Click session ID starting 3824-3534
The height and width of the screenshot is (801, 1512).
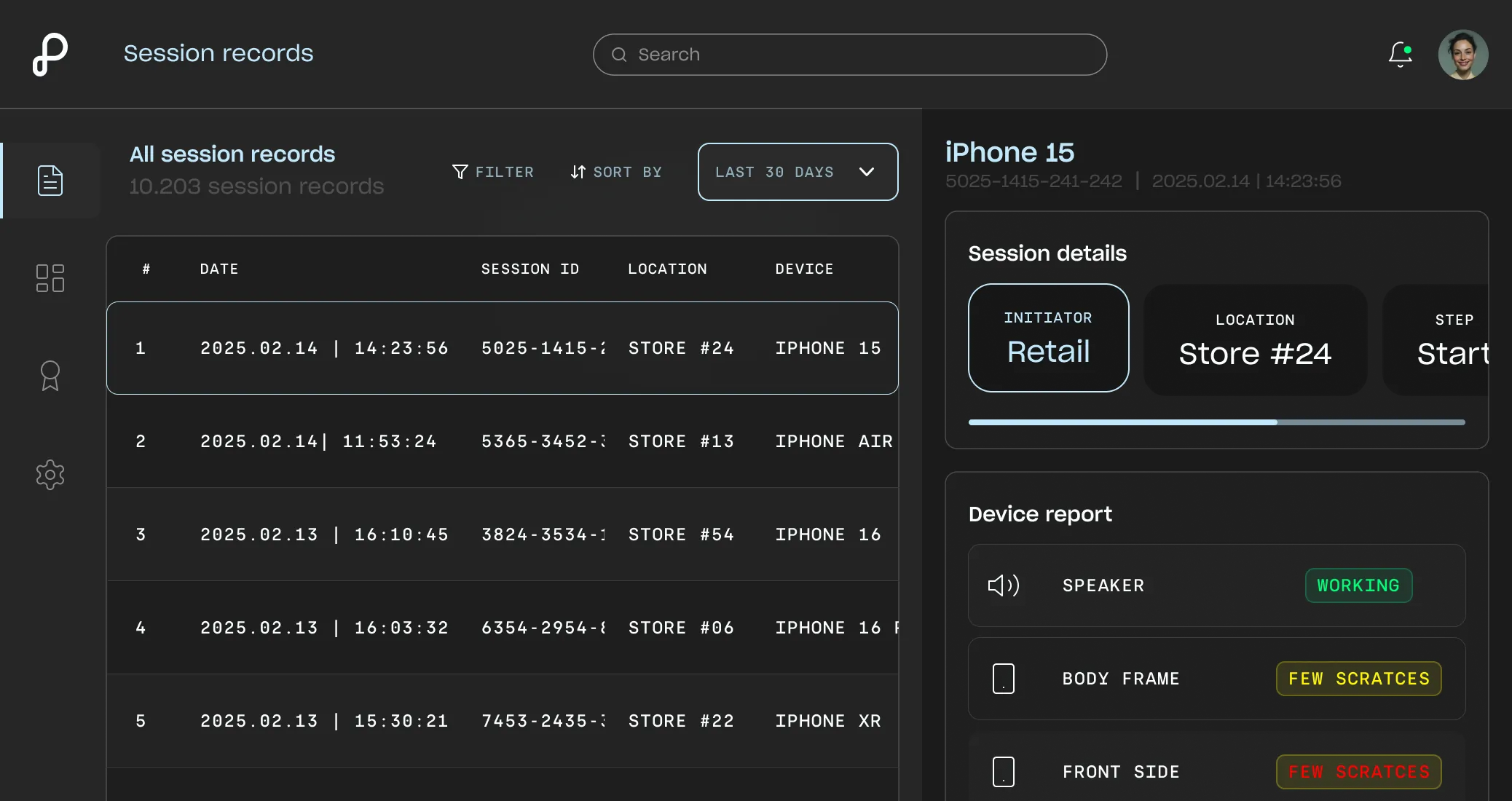pos(543,534)
